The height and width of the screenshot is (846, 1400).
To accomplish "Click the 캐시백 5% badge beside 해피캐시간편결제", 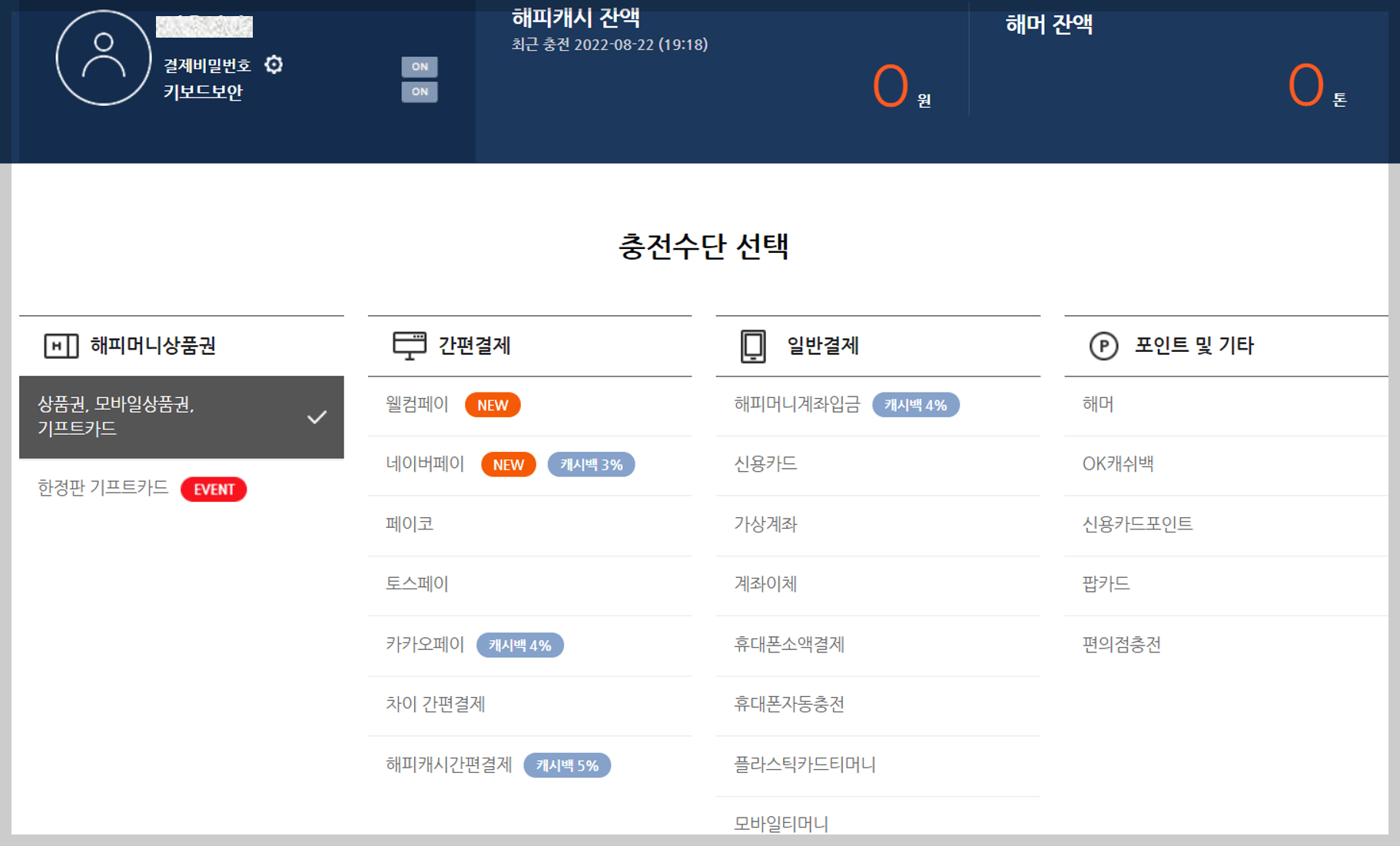I will click(x=567, y=765).
